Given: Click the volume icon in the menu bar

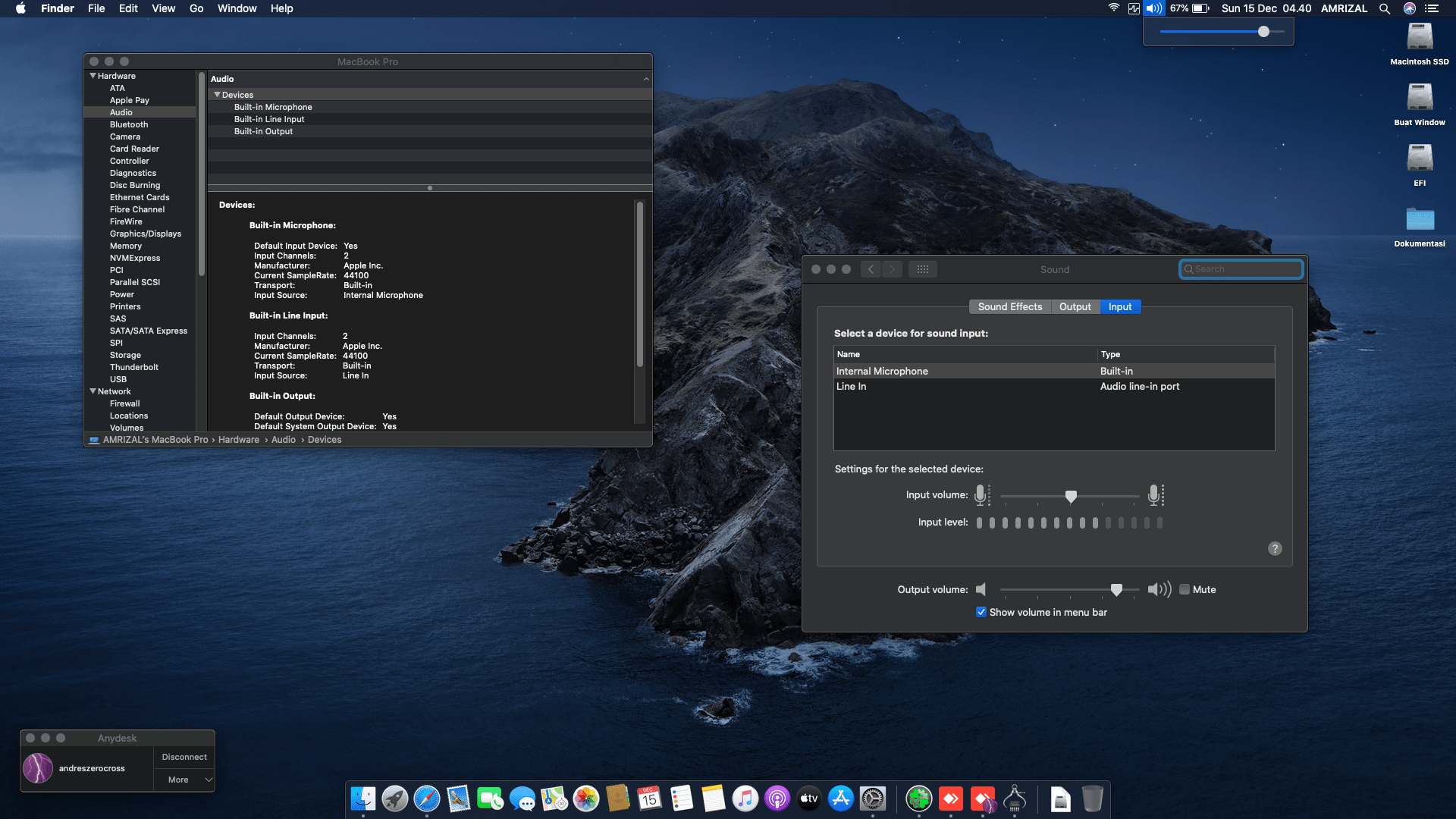Looking at the screenshot, I should (1153, 8).
